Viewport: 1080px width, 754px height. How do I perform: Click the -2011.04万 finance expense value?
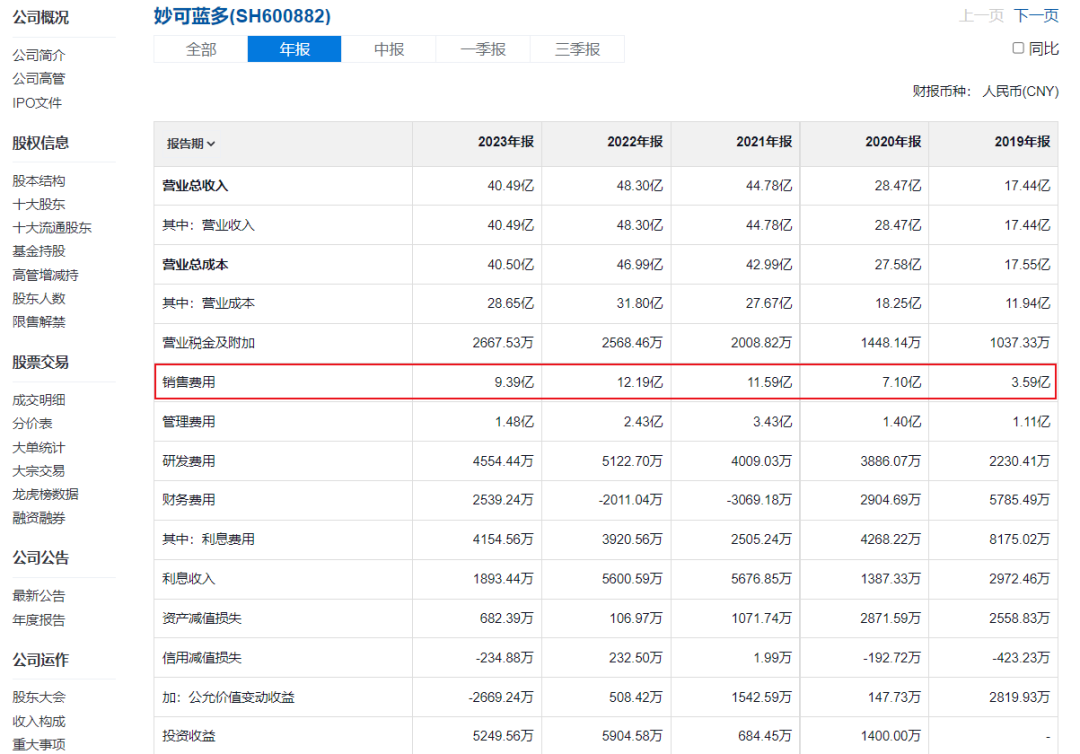tap(630, 500)
